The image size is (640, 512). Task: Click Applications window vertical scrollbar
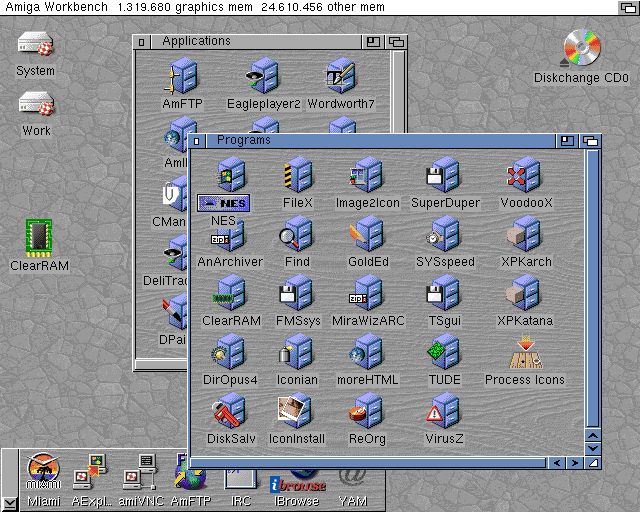pos(398,91)
